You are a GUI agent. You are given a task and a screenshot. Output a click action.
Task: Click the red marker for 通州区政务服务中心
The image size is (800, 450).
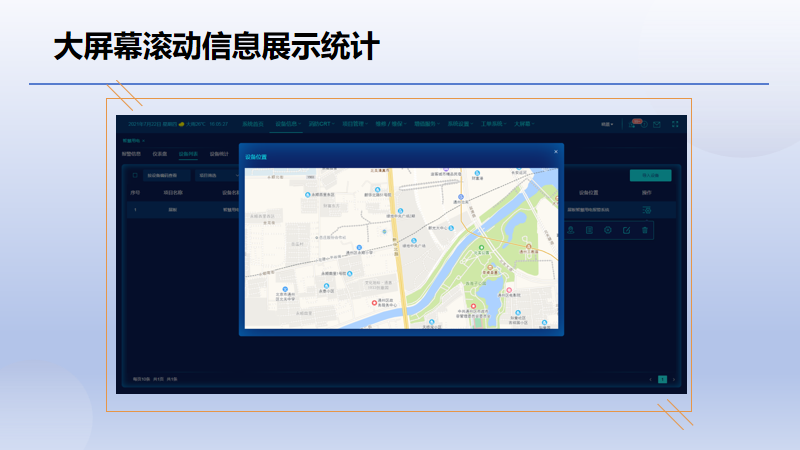click(374, 303)
